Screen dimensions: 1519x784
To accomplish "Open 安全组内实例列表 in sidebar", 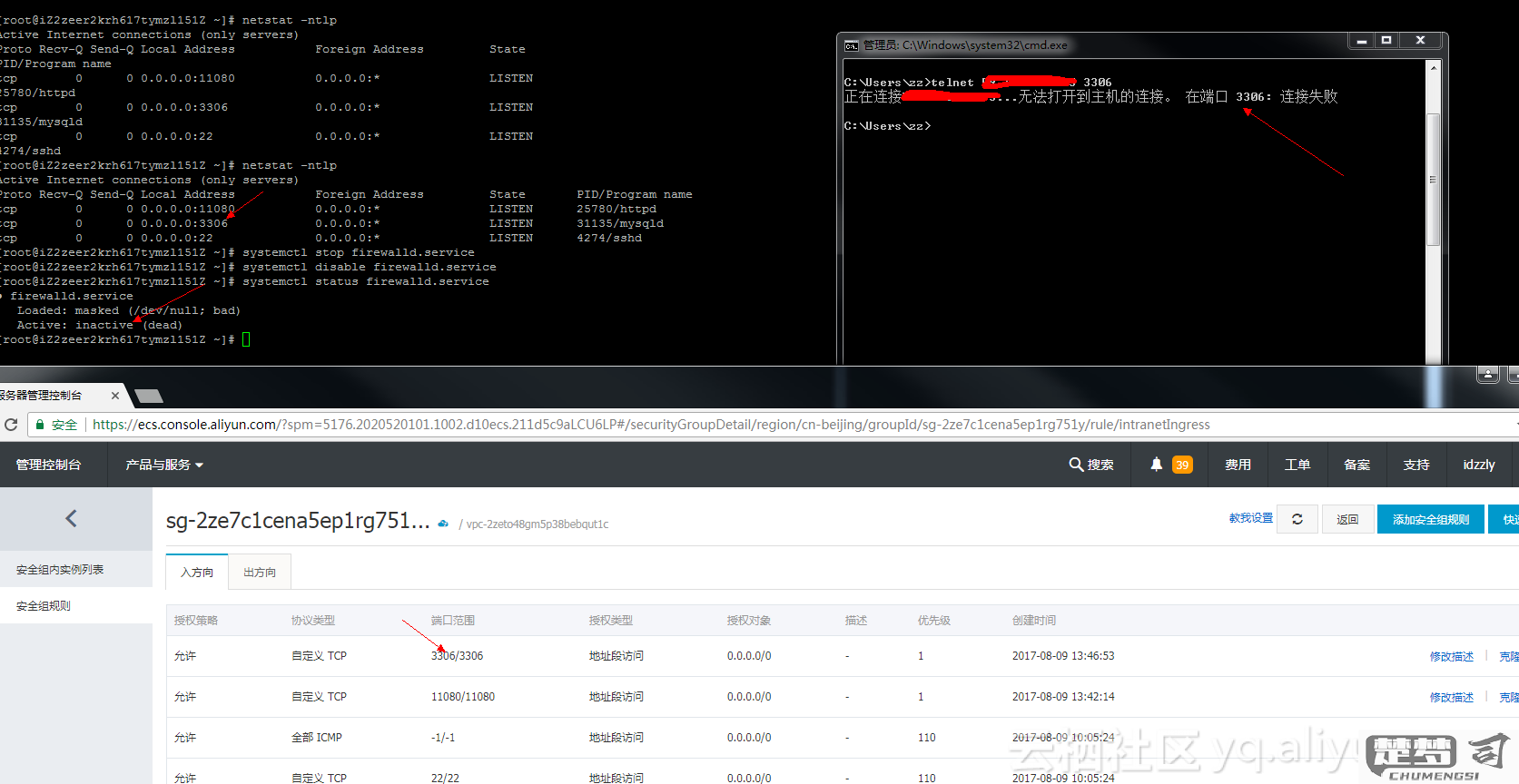I will pyautogui.click(x=60, y=570).
